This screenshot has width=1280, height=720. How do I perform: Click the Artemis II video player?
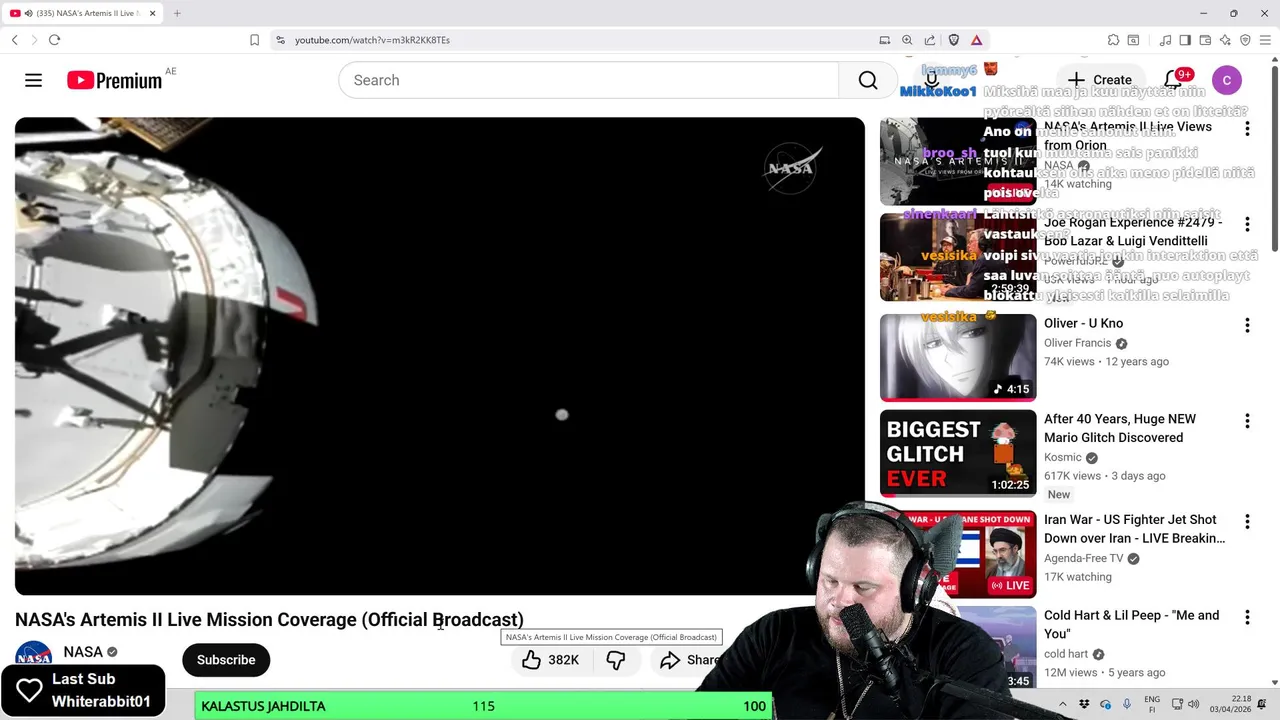[440, 356]
